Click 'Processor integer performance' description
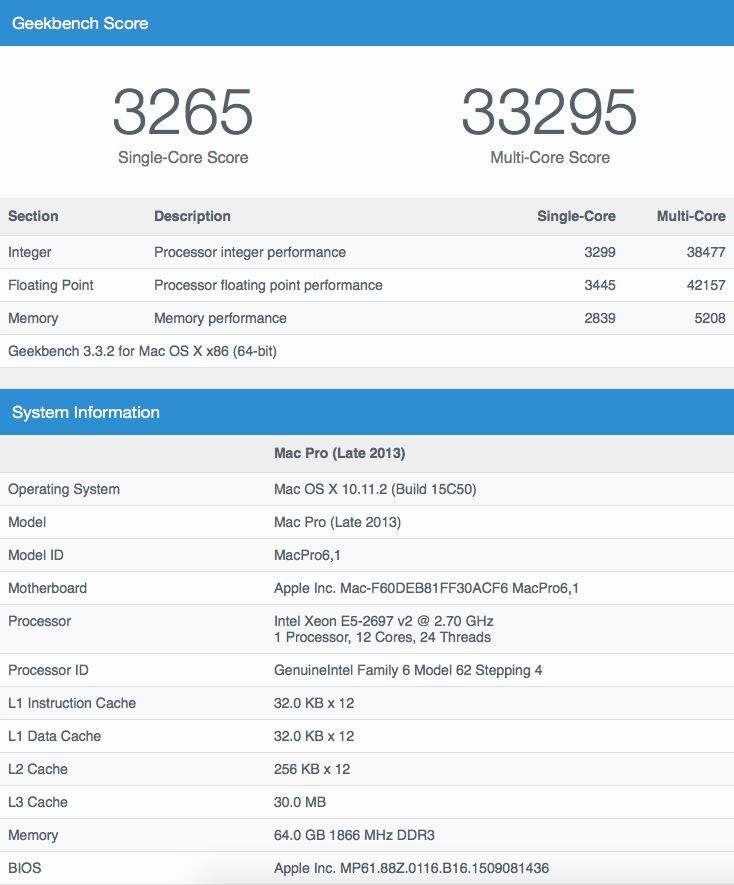734x885 pixels. point(250,252)
